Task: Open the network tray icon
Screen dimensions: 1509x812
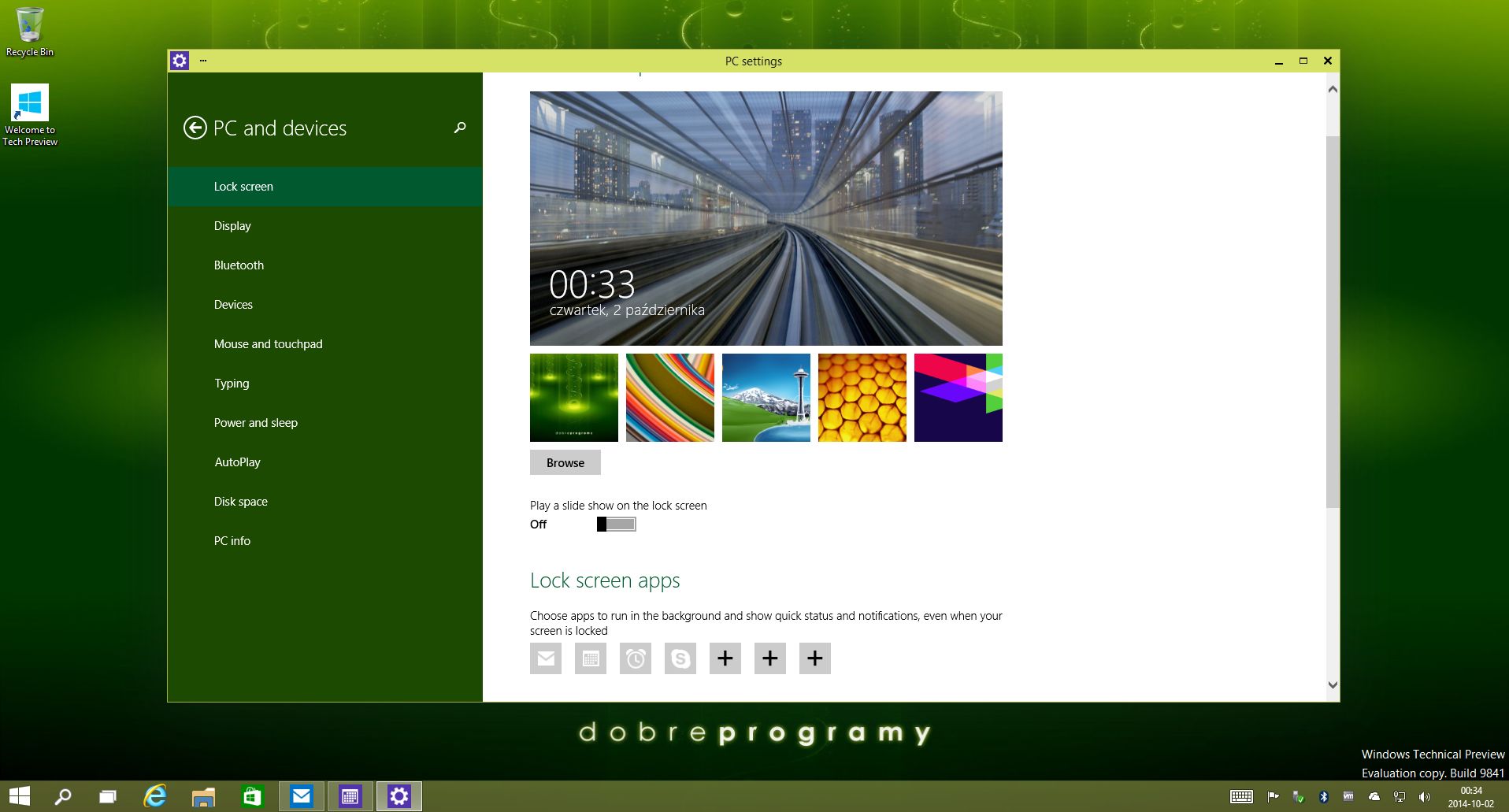Action: click(x=1400, y=797)
